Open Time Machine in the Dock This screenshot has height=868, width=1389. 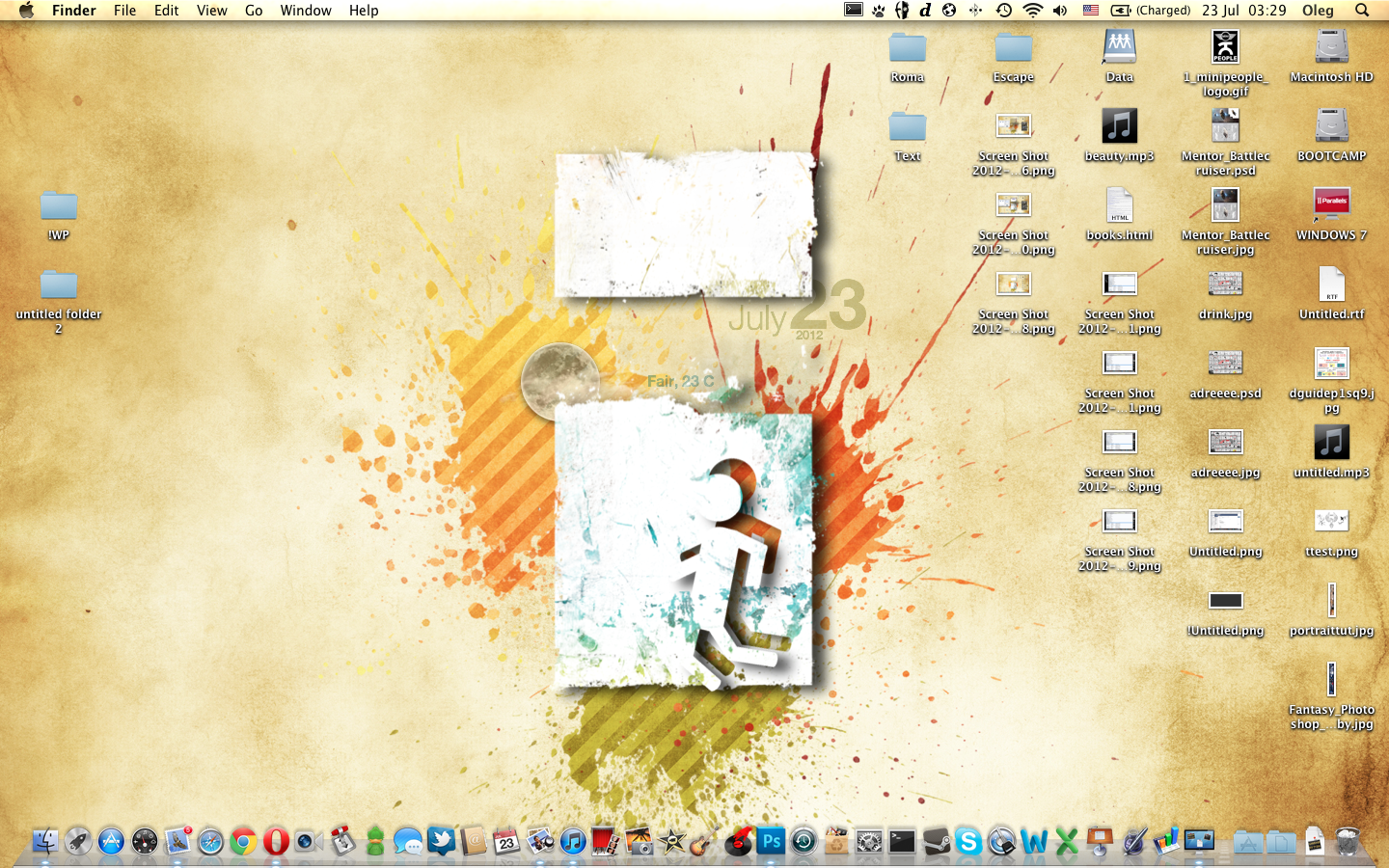tap(803, 841)
